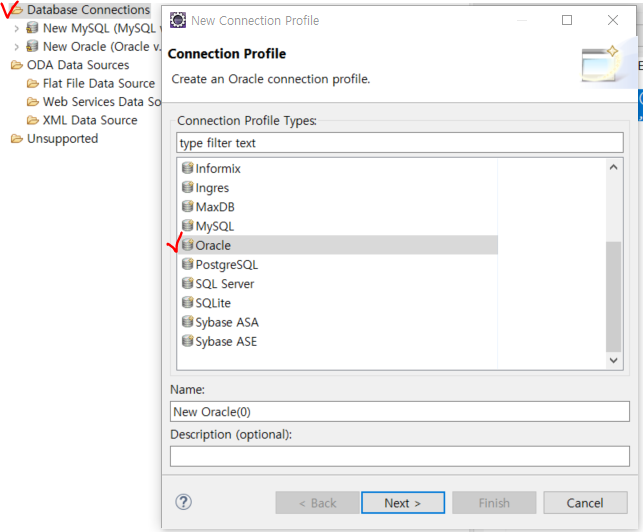The width and height of the screenshot is (643, 532).
Task: Click the Unsupported folder icon
Action: point(17,139)
